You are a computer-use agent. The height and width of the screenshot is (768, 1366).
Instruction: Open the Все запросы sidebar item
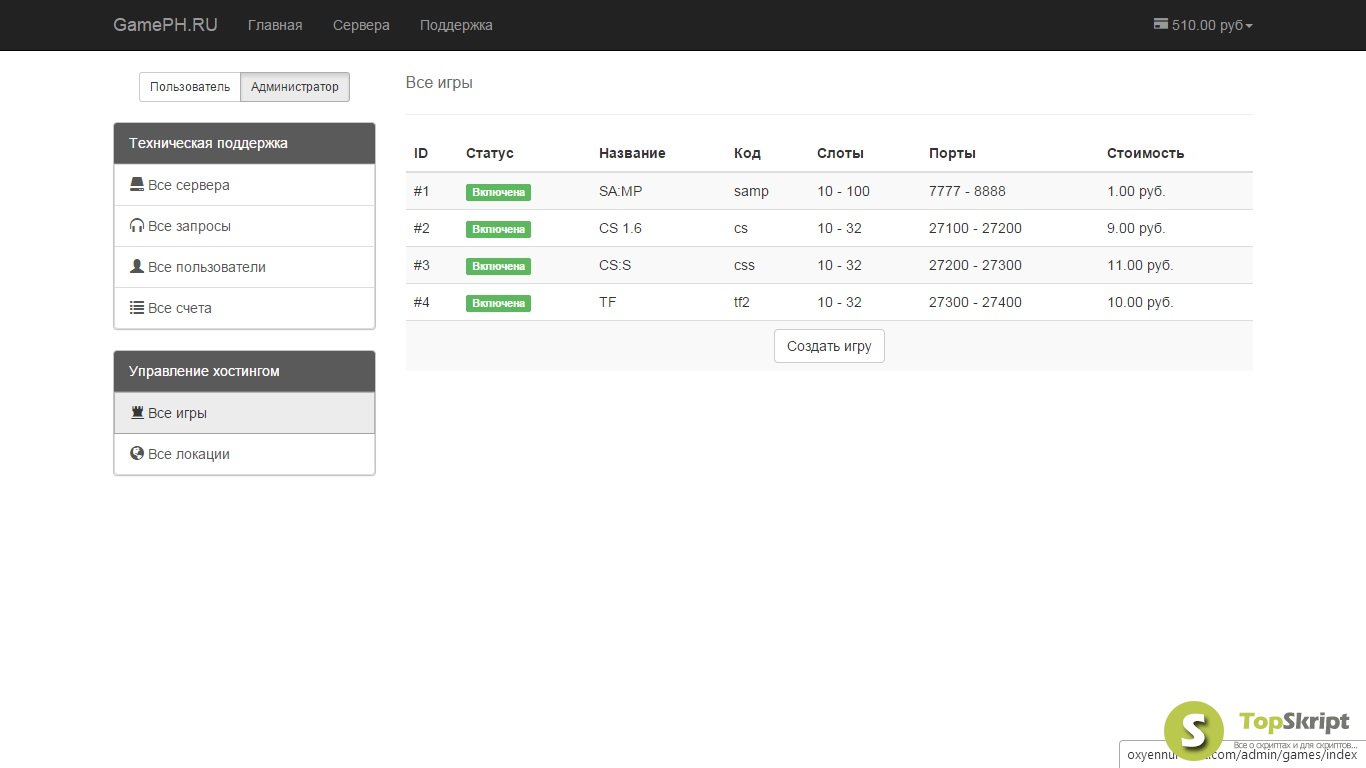tap(245, 226)
